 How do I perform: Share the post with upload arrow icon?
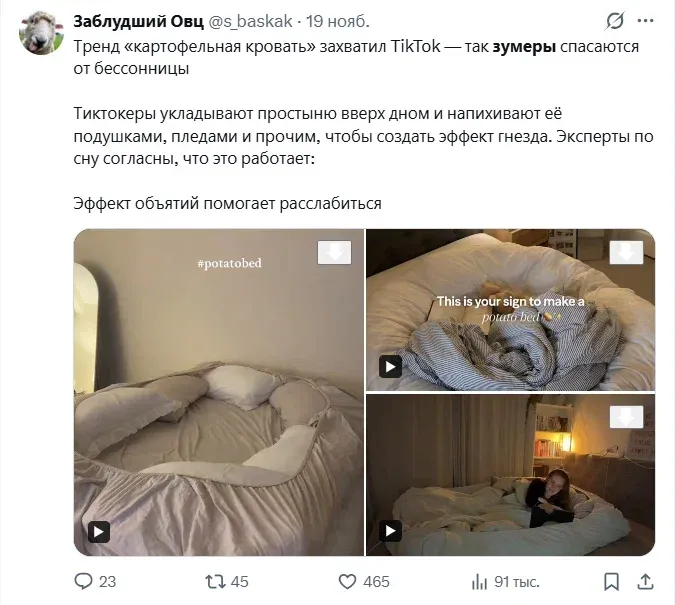(645, 582)
